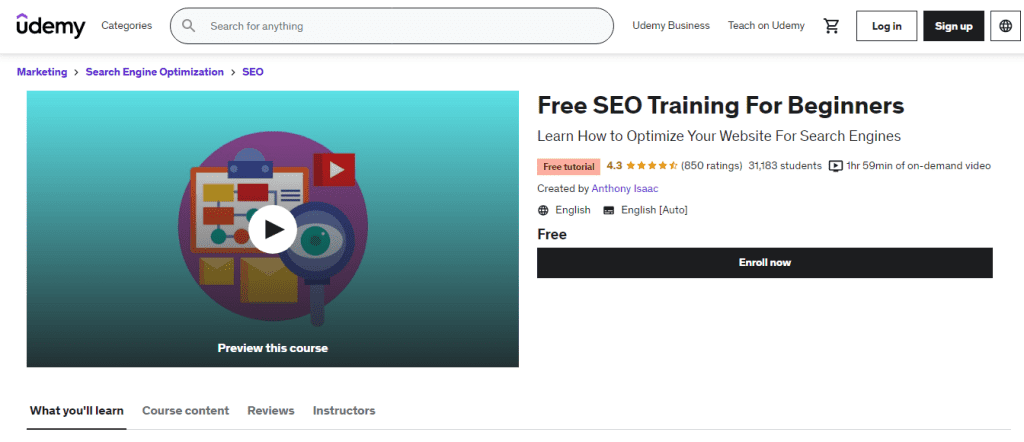This screenshot has height=442, width=1024.
Task: Click the Free tutorial badge
Action: [569, 166]
